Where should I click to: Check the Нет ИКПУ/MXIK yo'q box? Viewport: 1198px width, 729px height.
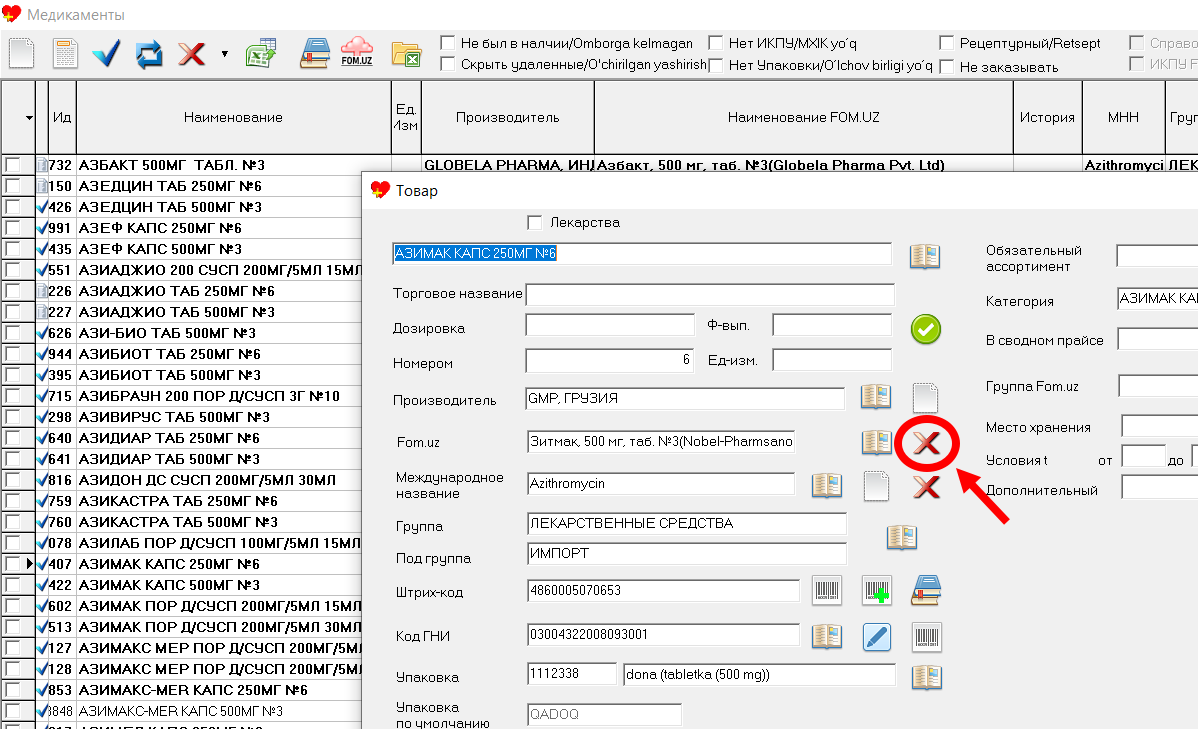click(x=716, y=43)
